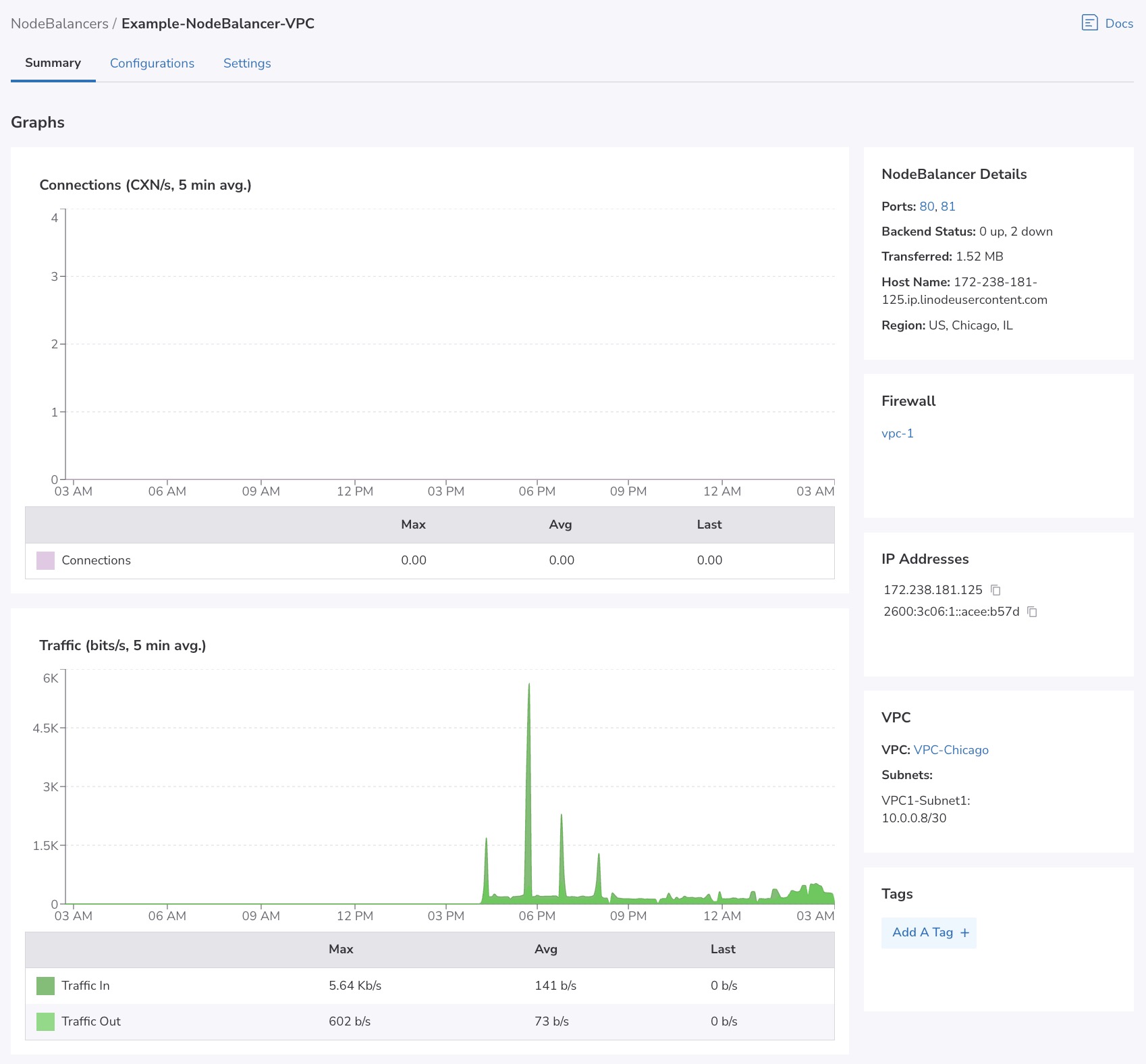1146x1064 pixels.
Task: Open port 81 configuration link
Action: pyautogui.click(x=948, y=207)
